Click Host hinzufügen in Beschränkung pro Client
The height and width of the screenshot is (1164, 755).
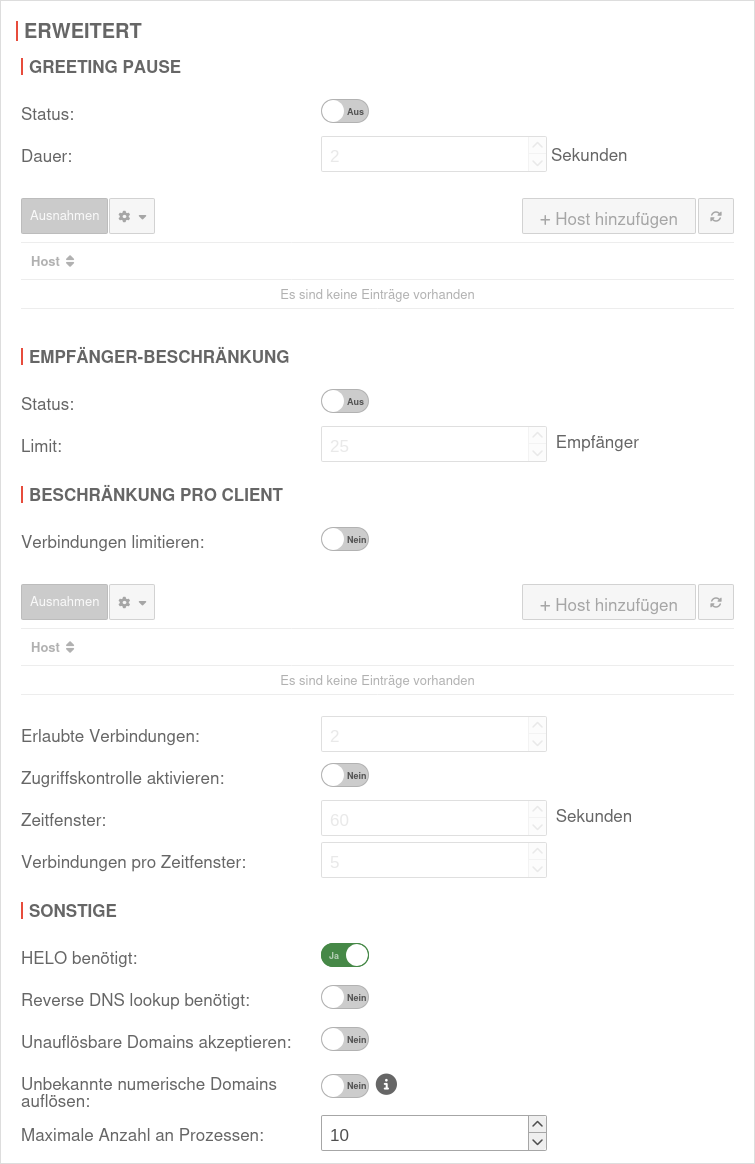click(x=608, y=604)
